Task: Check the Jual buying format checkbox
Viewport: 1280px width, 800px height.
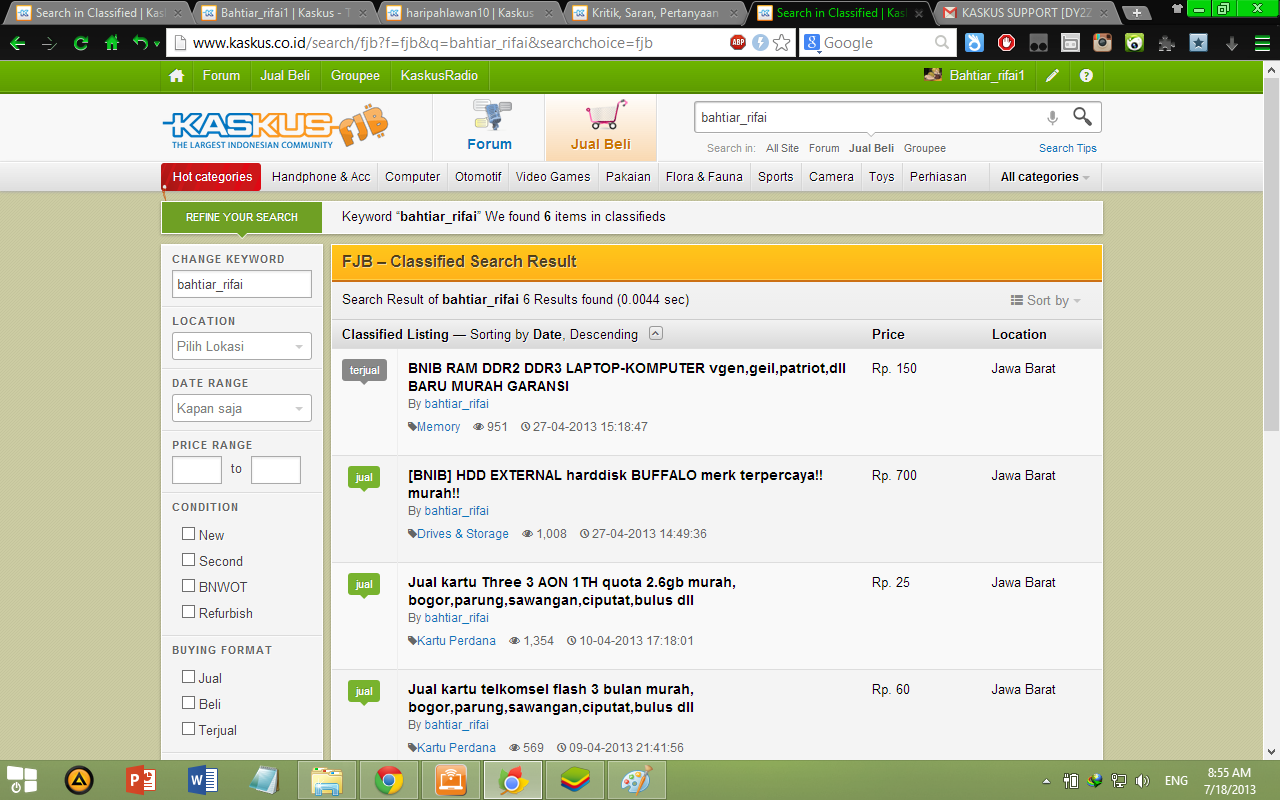Action: tap(188, 677)
